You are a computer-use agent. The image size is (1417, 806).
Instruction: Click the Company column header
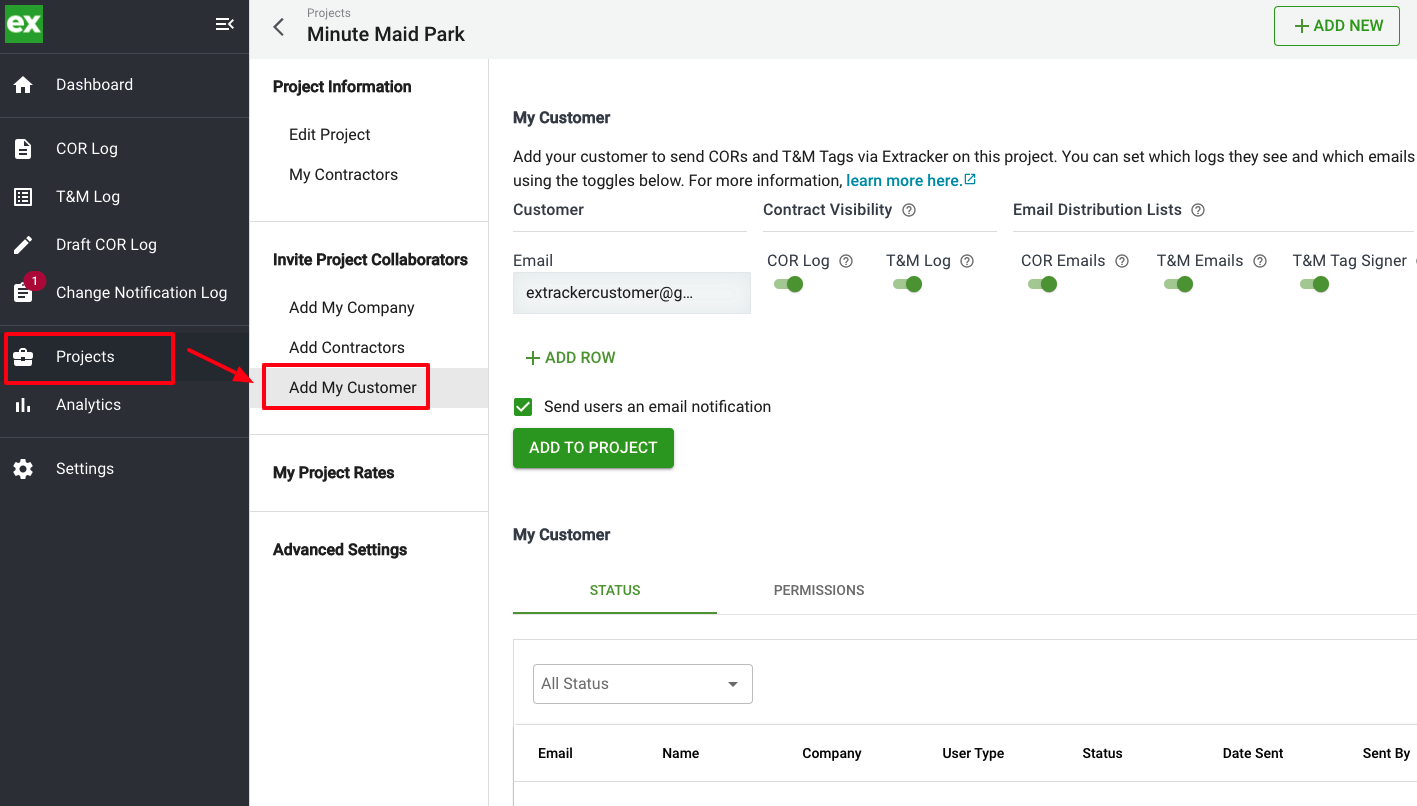[832, 753]
